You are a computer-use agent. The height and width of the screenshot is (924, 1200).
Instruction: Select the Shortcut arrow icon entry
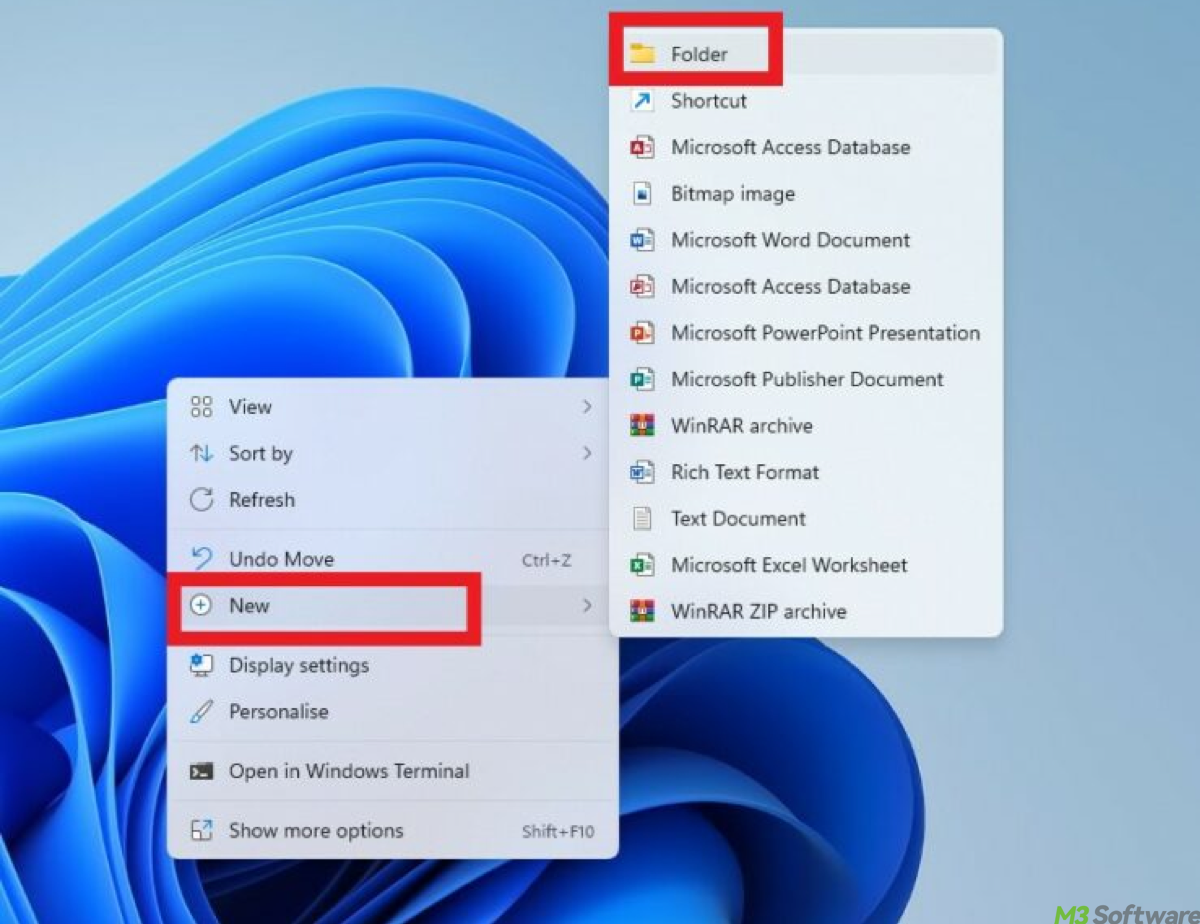coord(642,101)
